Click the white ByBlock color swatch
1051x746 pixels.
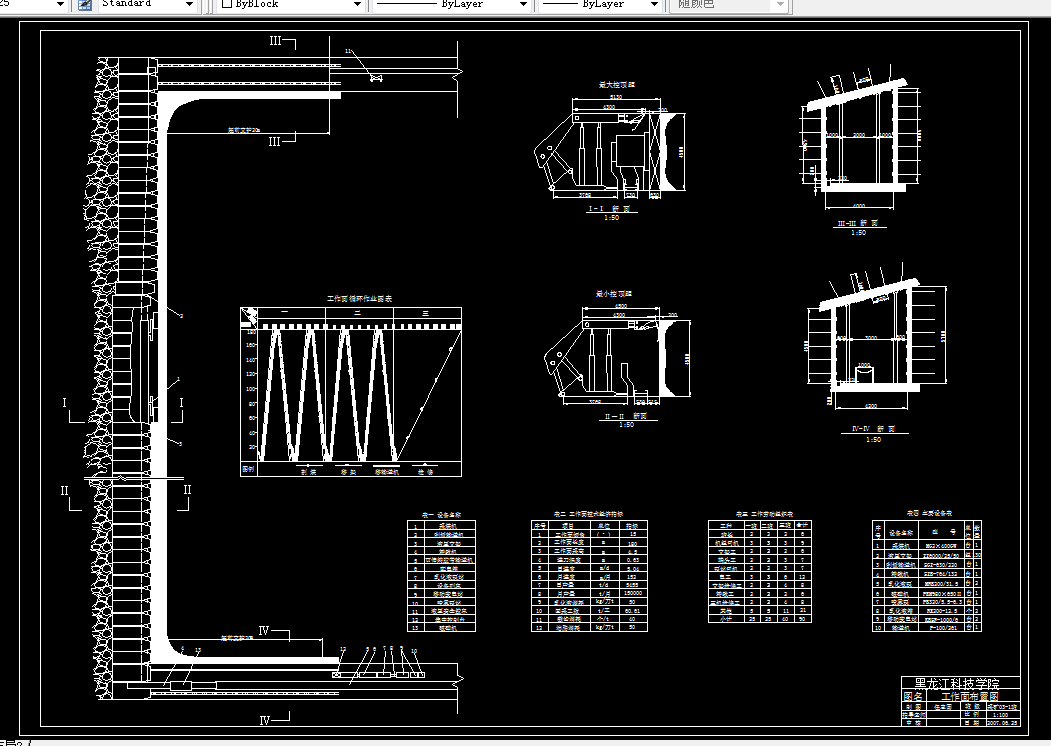coord(227,4)
